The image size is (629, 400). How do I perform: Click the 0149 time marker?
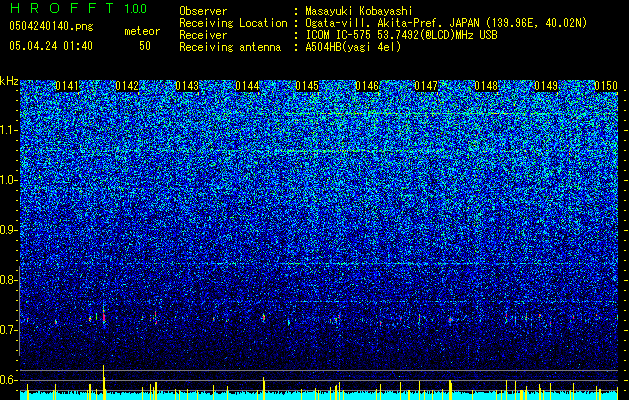click(x=546, y=86)
